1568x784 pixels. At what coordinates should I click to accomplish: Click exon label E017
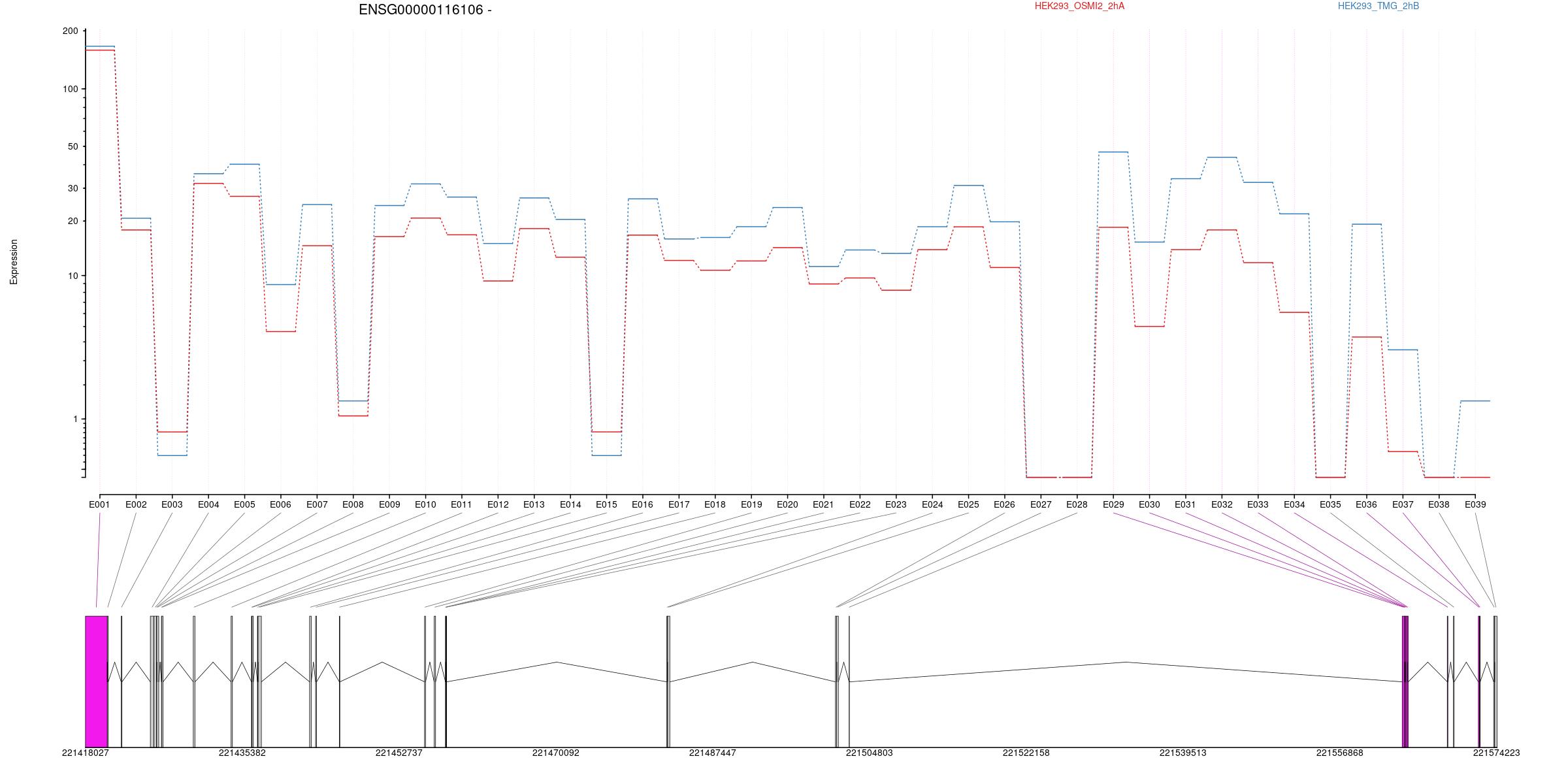[679, 504]
